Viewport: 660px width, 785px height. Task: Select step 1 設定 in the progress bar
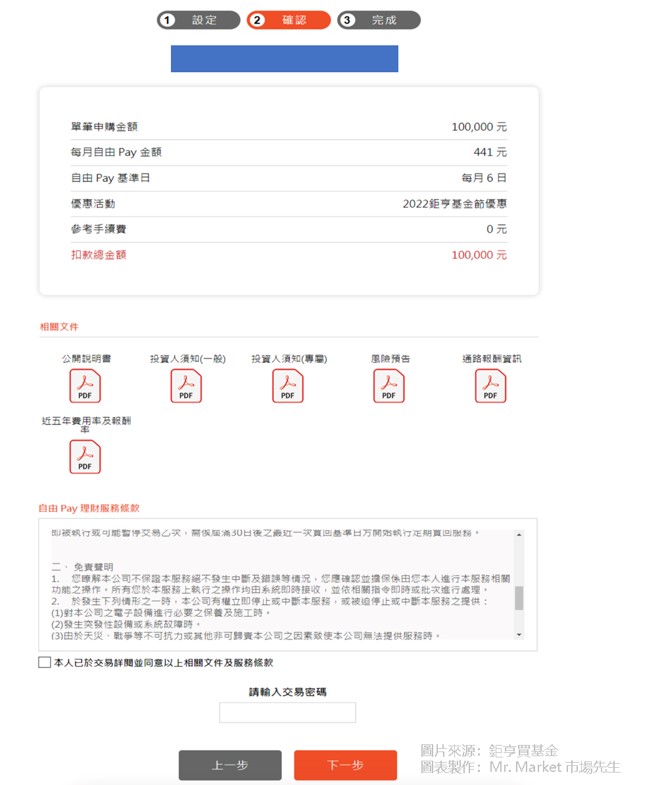[x=198, y=20]
